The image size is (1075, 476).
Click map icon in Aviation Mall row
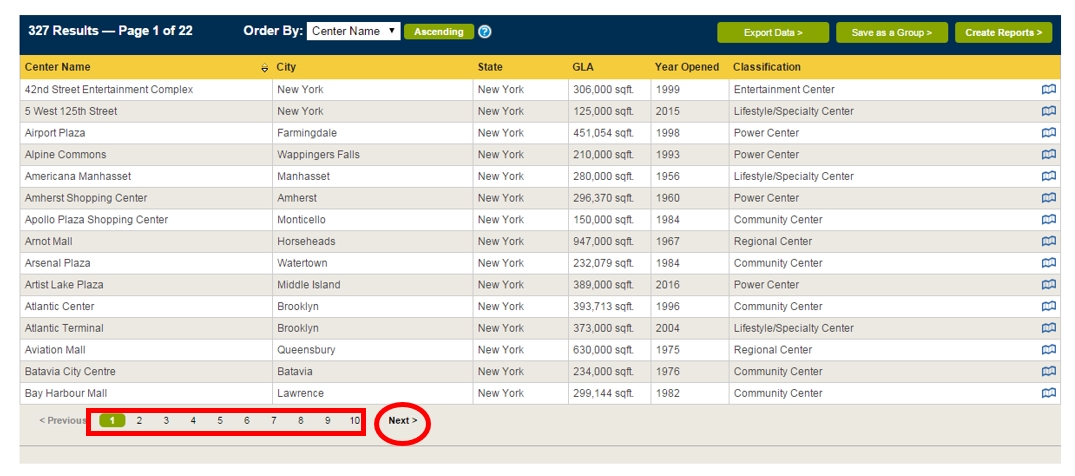point(1048,350)
